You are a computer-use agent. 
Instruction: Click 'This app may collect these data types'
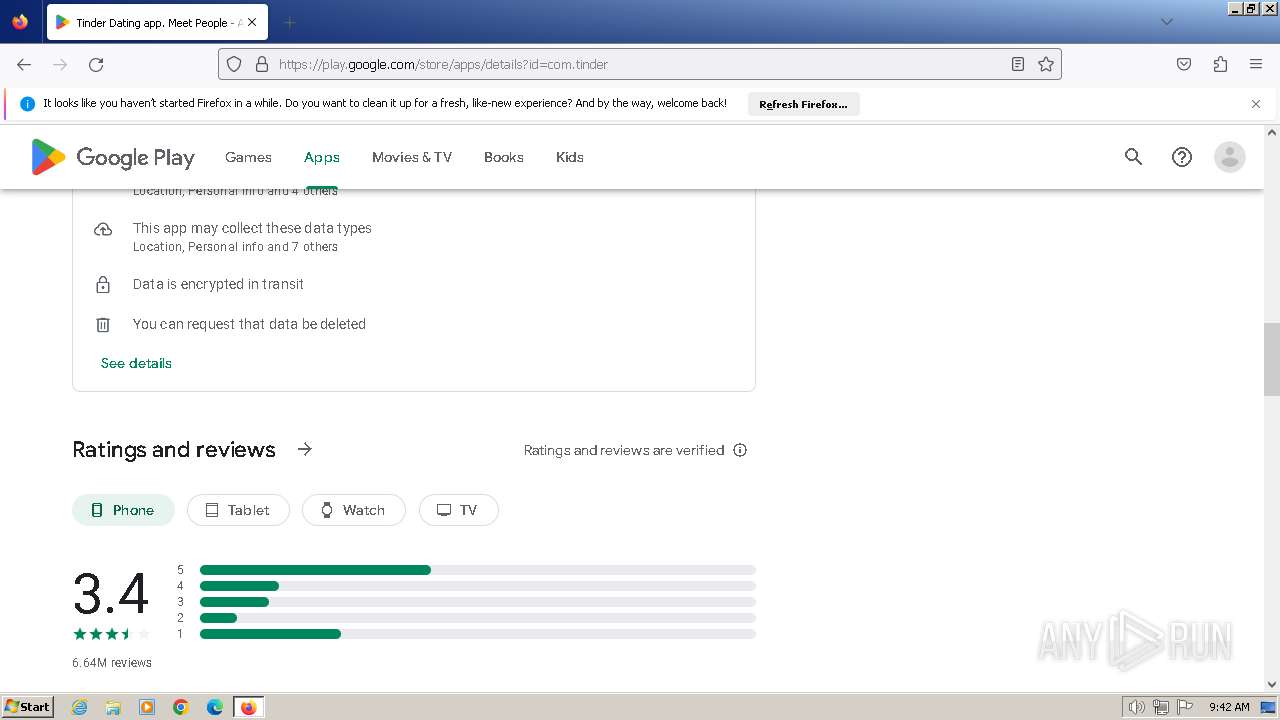pos(252,228)
